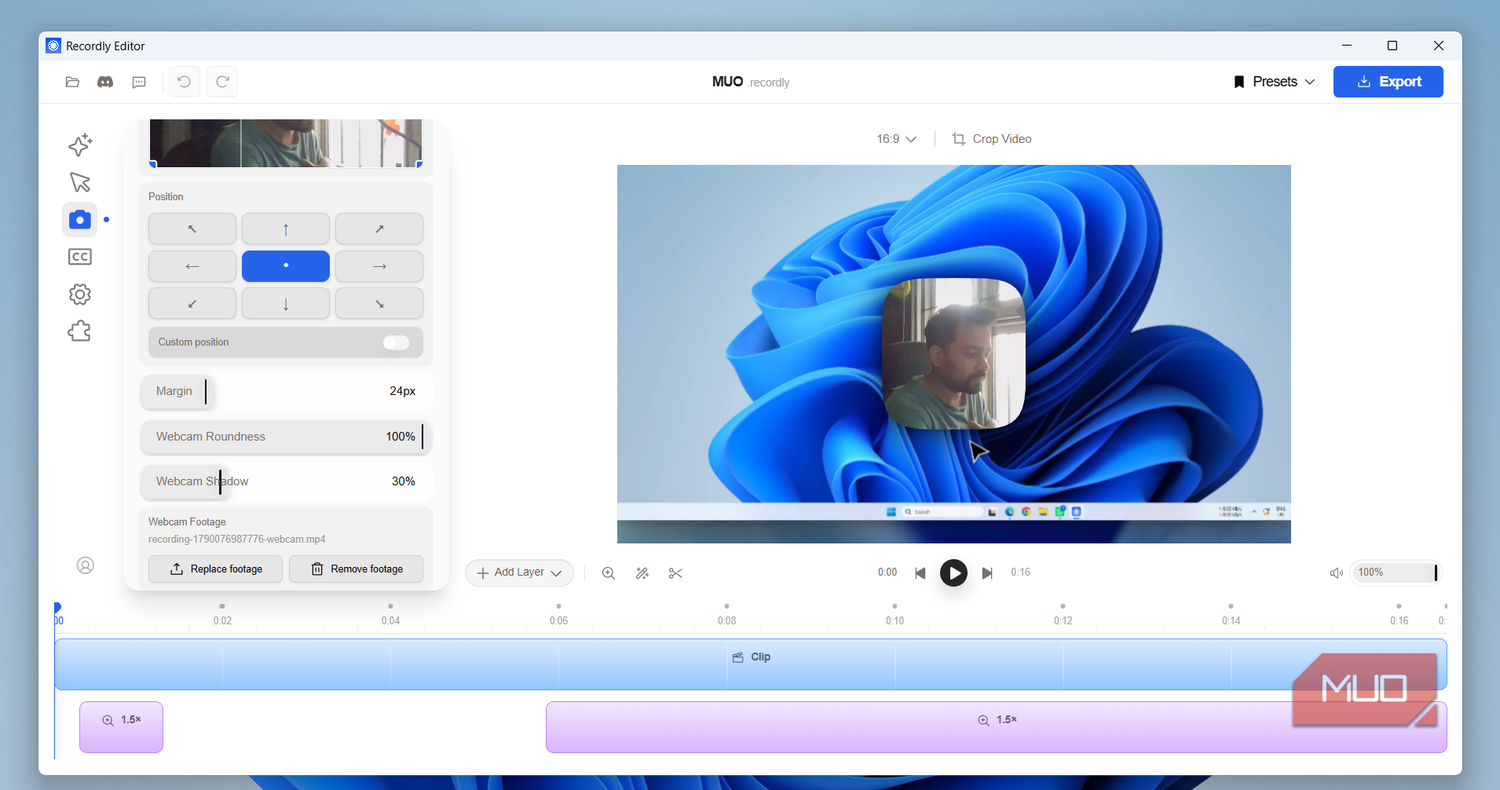Click the webcam file name "recording-1790076987776-webcam.mp4"
This screenshot has width=1500, height=790.
click(x=237, y=539)
